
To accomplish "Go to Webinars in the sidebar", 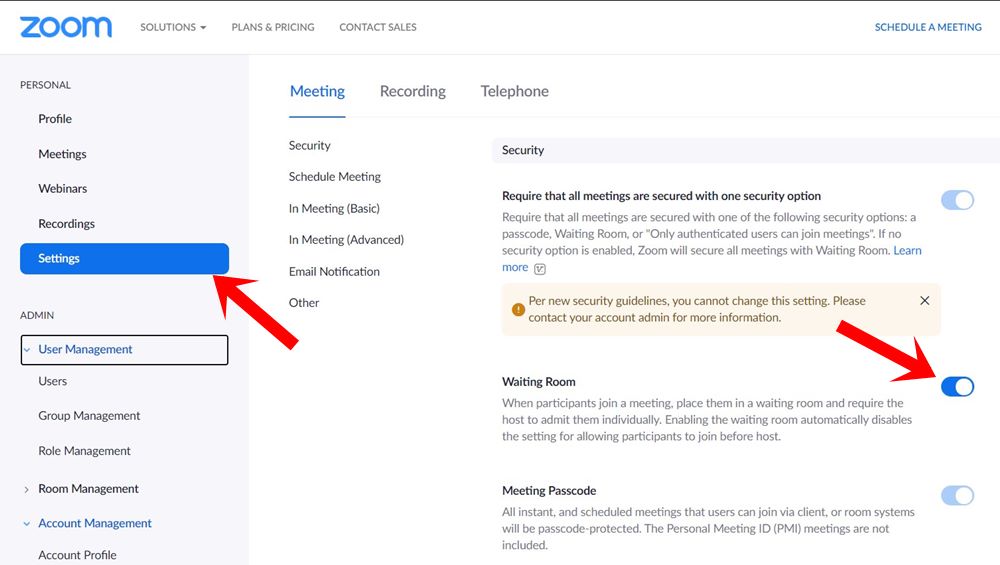I will [62, 189].
